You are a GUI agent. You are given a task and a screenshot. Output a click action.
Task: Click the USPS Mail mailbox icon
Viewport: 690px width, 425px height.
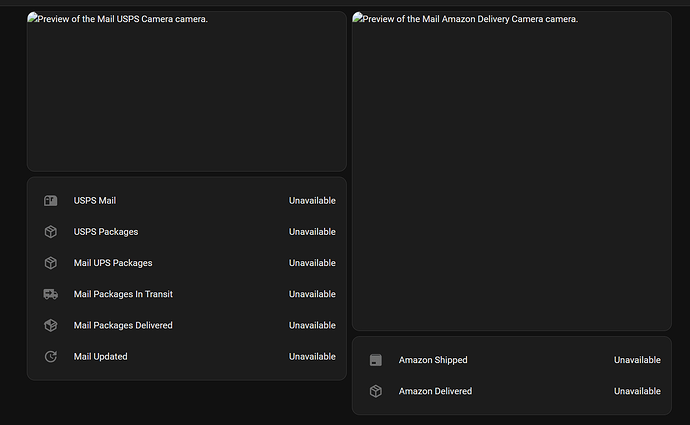tap(51, 201)
